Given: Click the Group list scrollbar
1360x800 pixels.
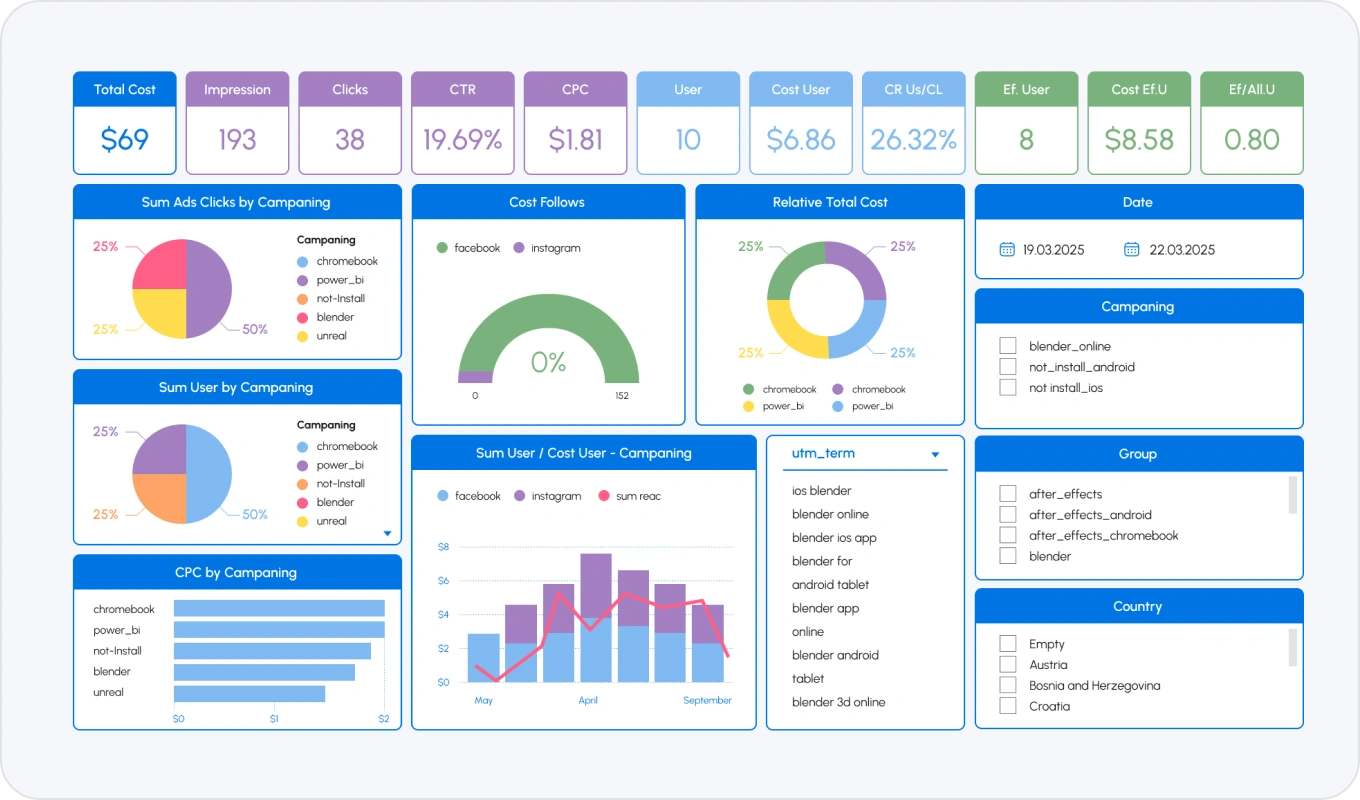Looking at the screenshot, I should click(x=1293, y=494).
